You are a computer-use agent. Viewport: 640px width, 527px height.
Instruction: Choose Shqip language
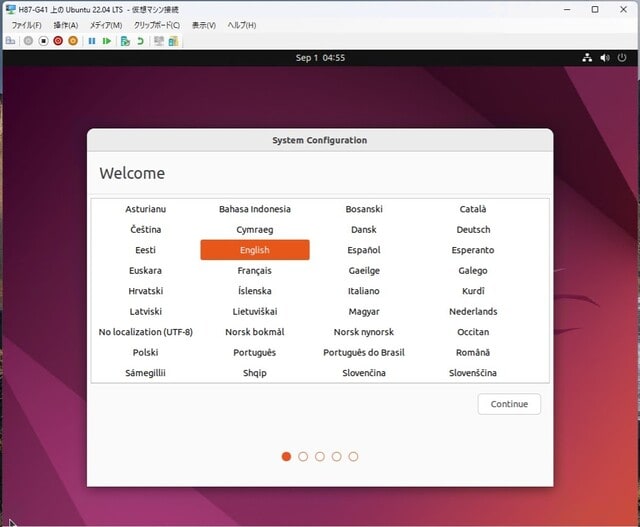(255, 373)
